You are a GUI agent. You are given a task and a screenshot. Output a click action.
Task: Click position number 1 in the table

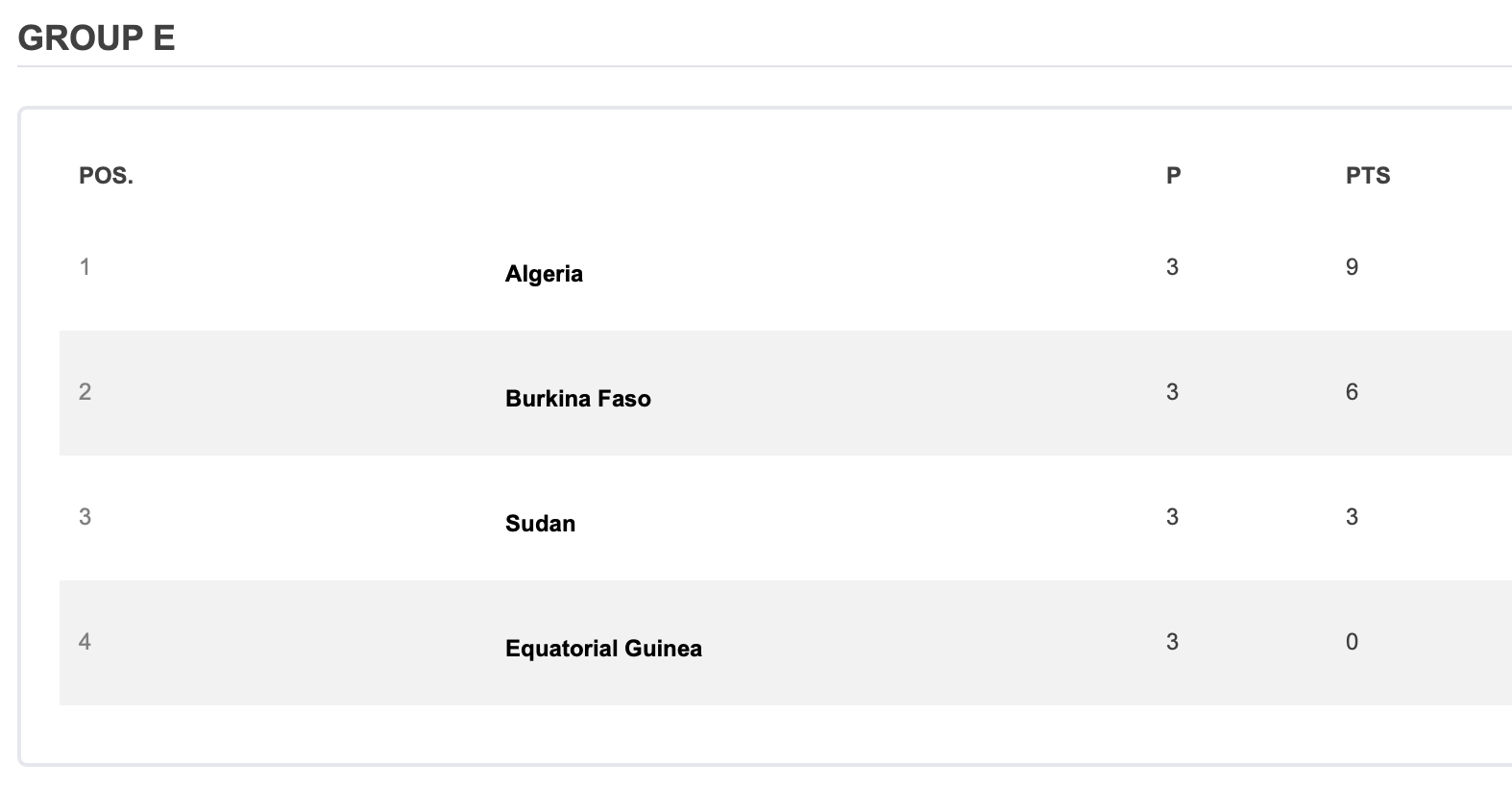[x=85, y=267]
